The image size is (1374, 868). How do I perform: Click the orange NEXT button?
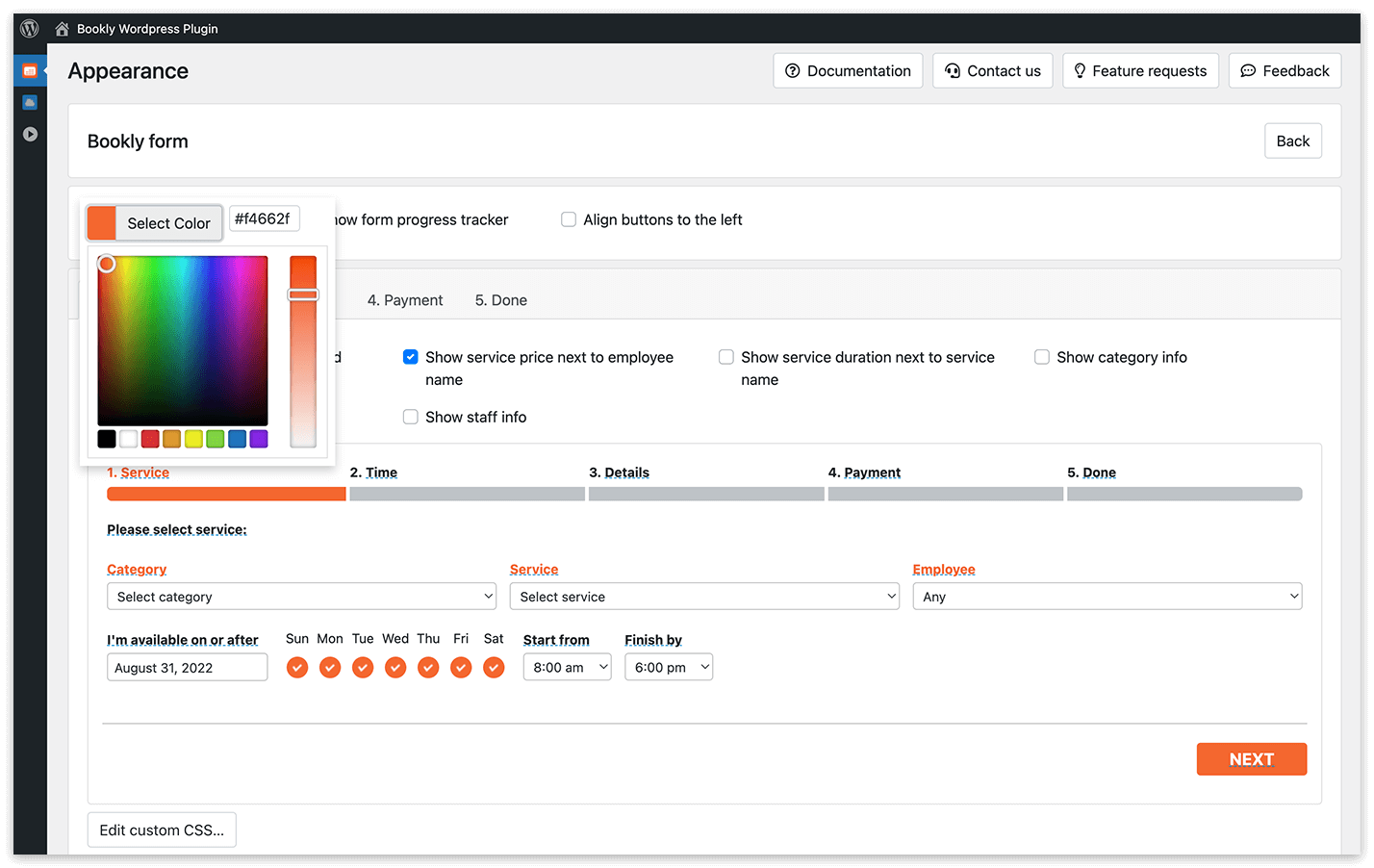pyautogui.click(x=1252, y=759)
